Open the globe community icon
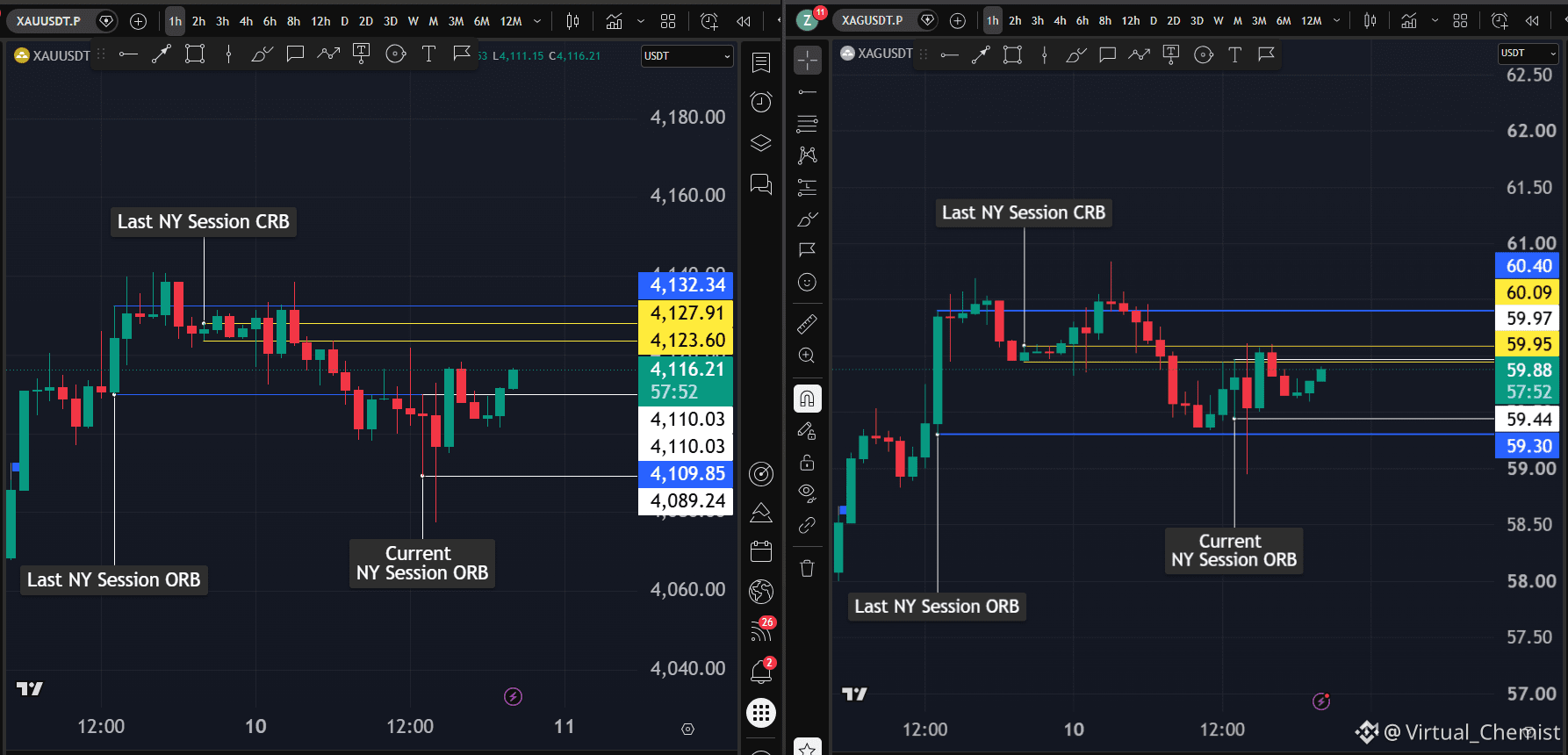The height and width of the screenshot is (755, 1568). pyautogui.click(x=761, y=591)
